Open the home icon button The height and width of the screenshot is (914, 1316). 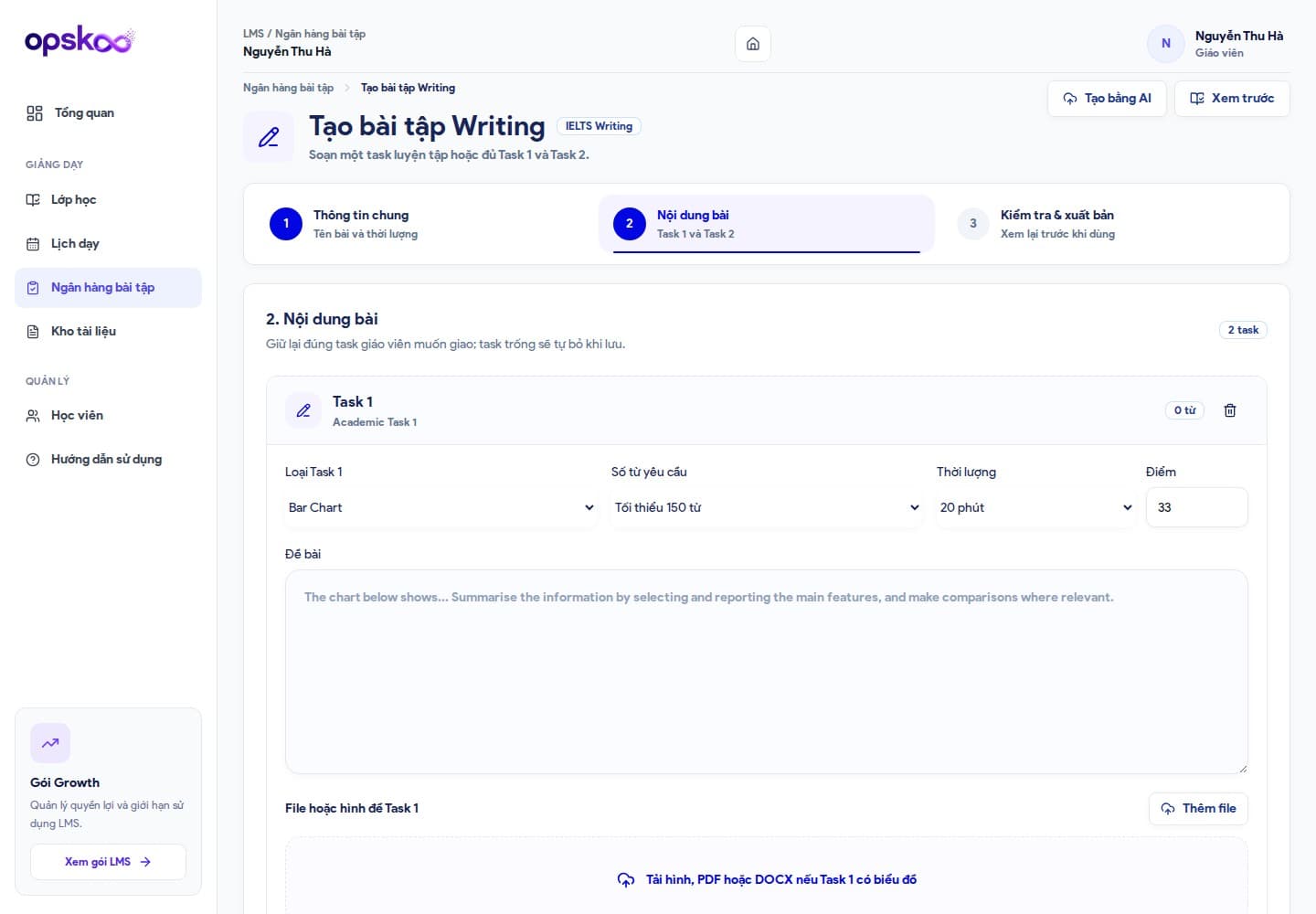click(x=753, y=44)
